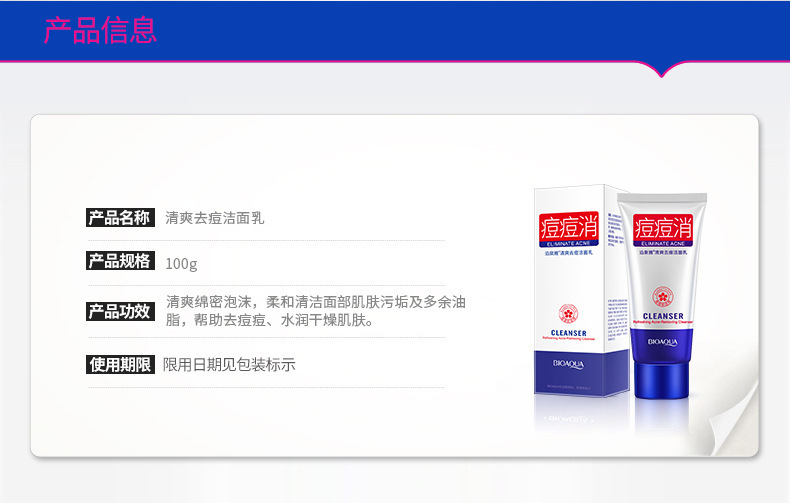Click the red flower emblem on tube
This screenshot has width=790, height=503.
pyautogui.click(x=662, y=296)
